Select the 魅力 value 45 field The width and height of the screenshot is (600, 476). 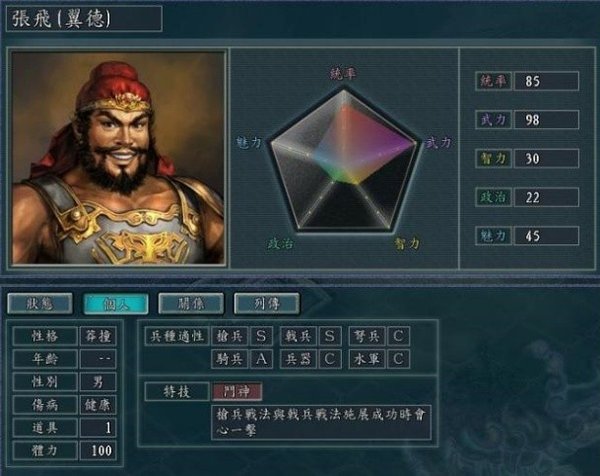click(546, 236)
